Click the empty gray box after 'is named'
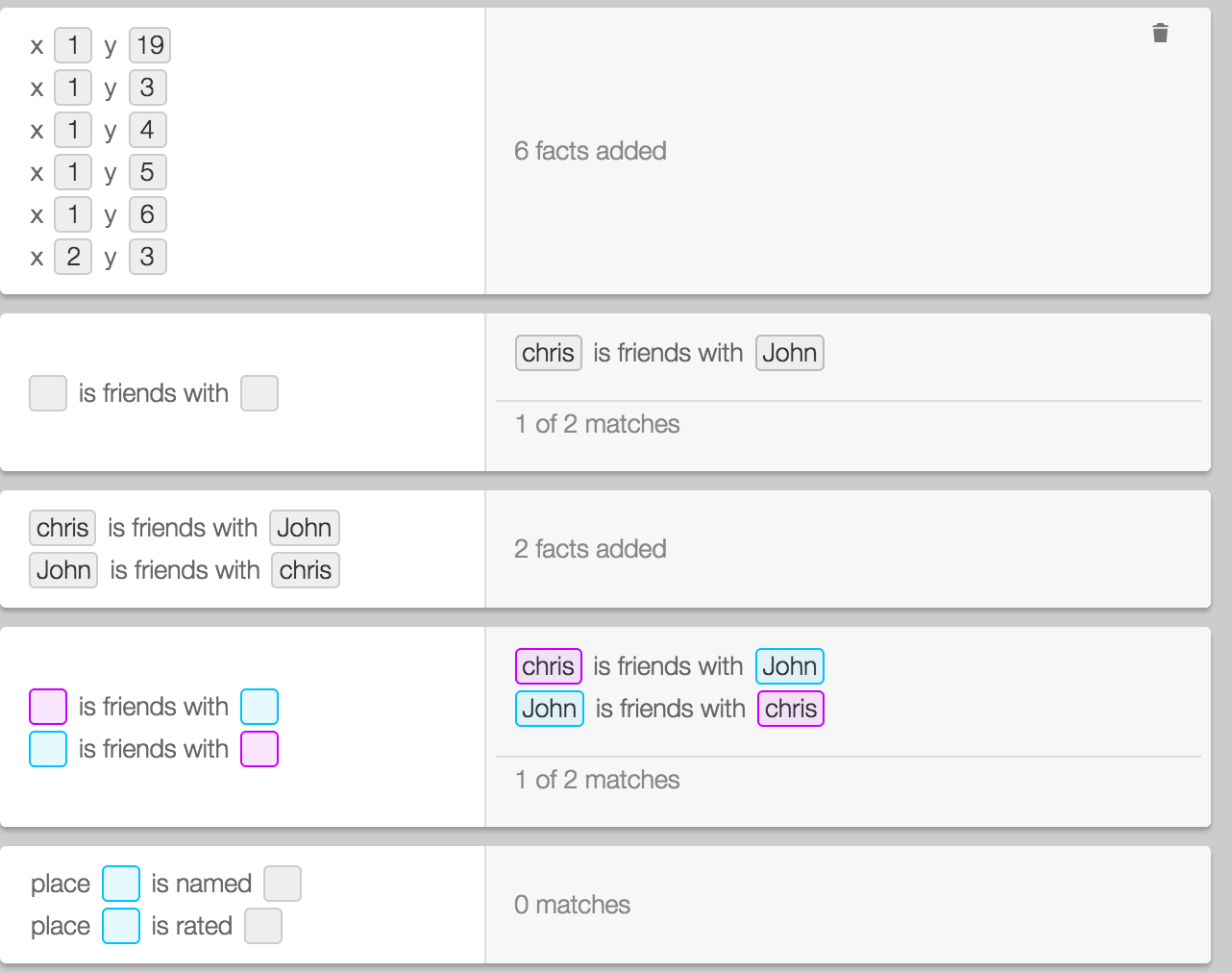1232x973 pixels. 283,884
